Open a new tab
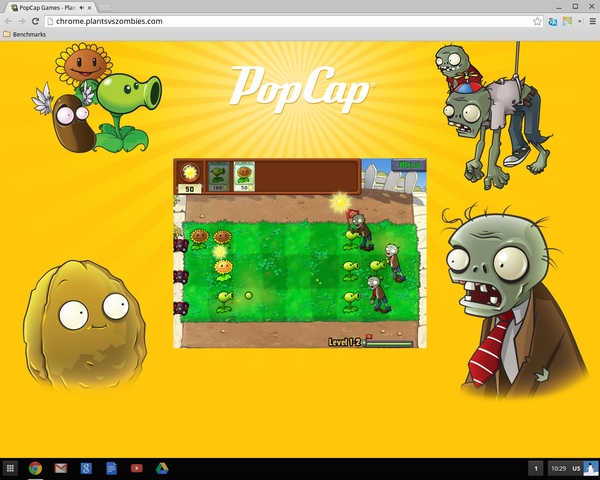600x480 pixels. 104,8
